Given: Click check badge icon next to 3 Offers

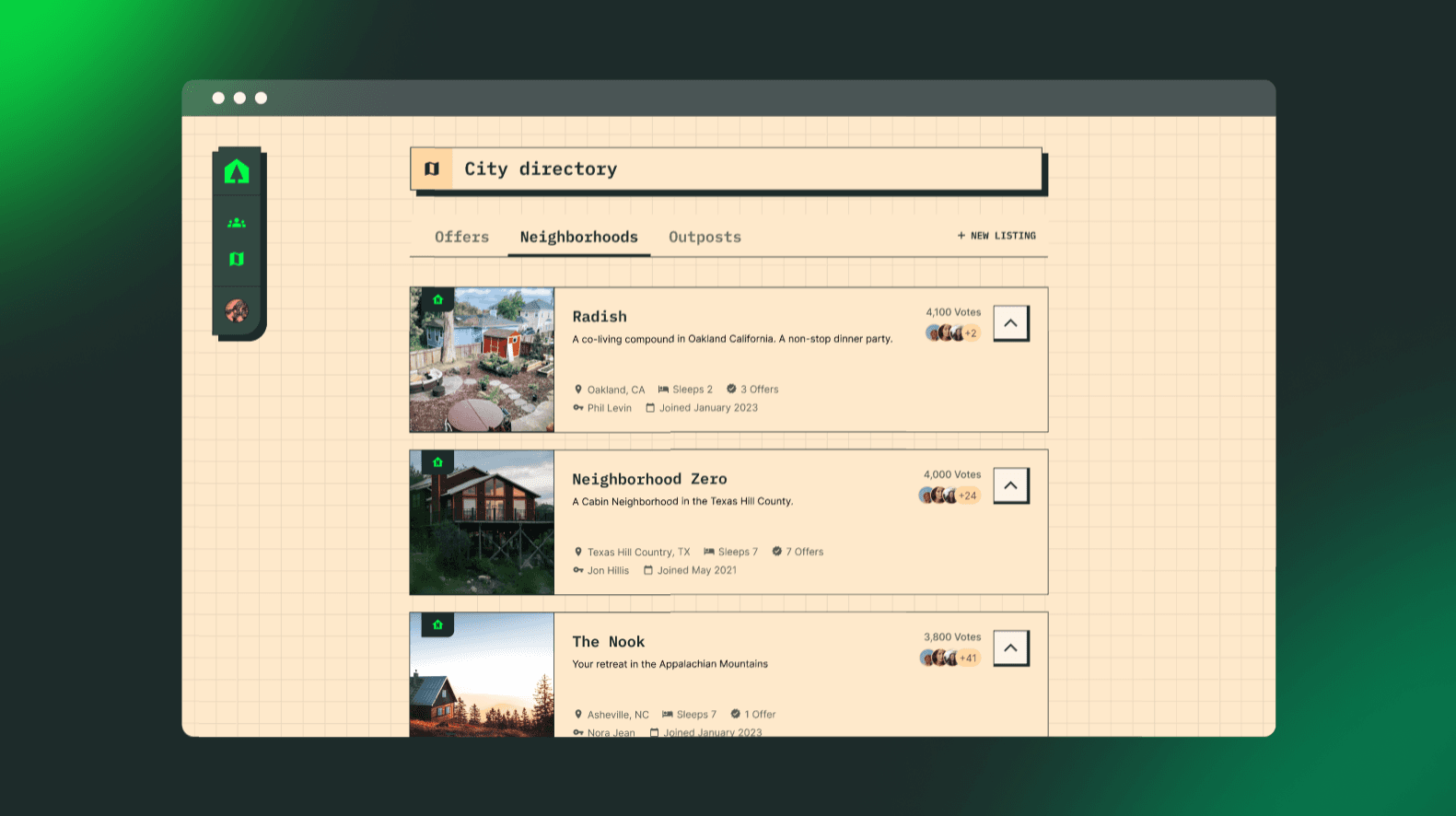Looking at the screenshot, I should click(731, 389).
